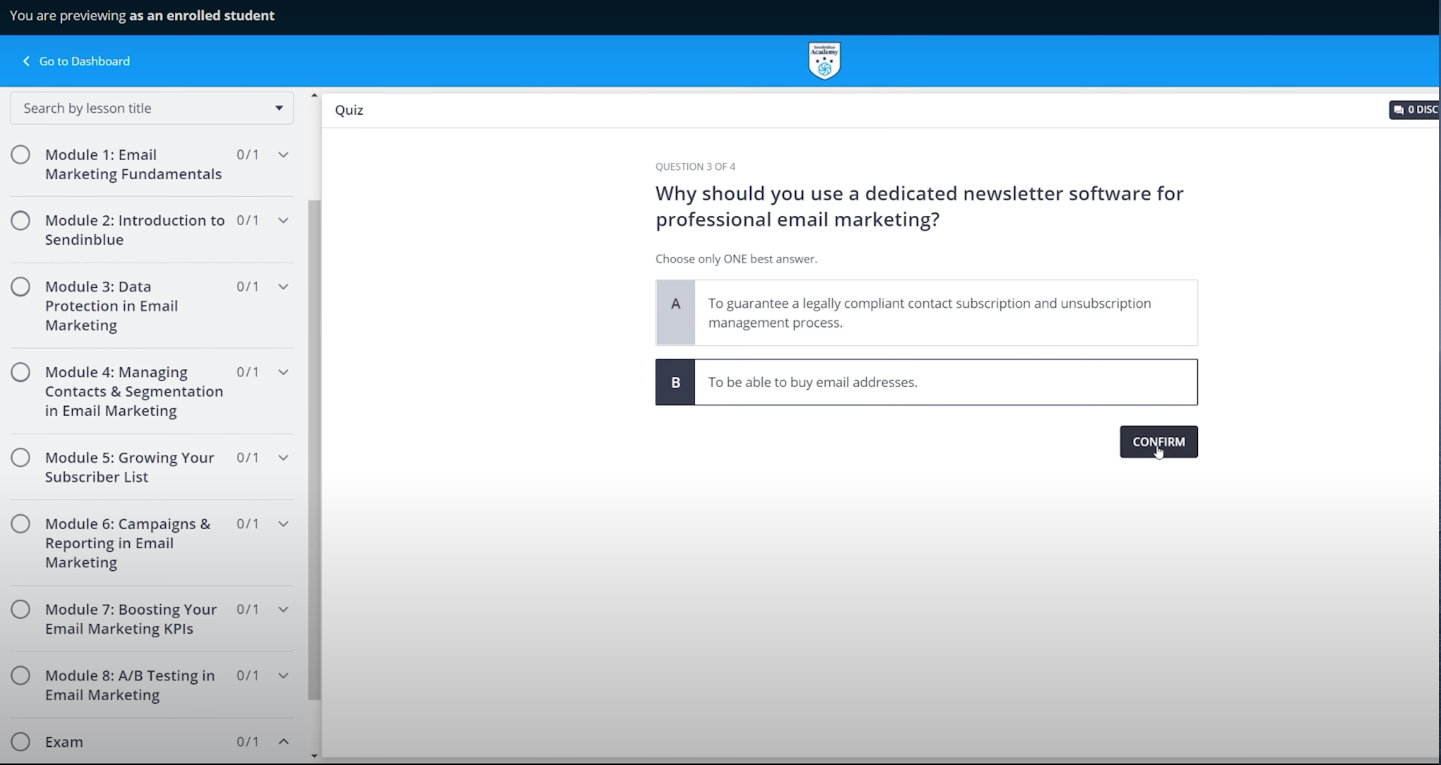Open the lesson search filter dropdown

(277, 107)
